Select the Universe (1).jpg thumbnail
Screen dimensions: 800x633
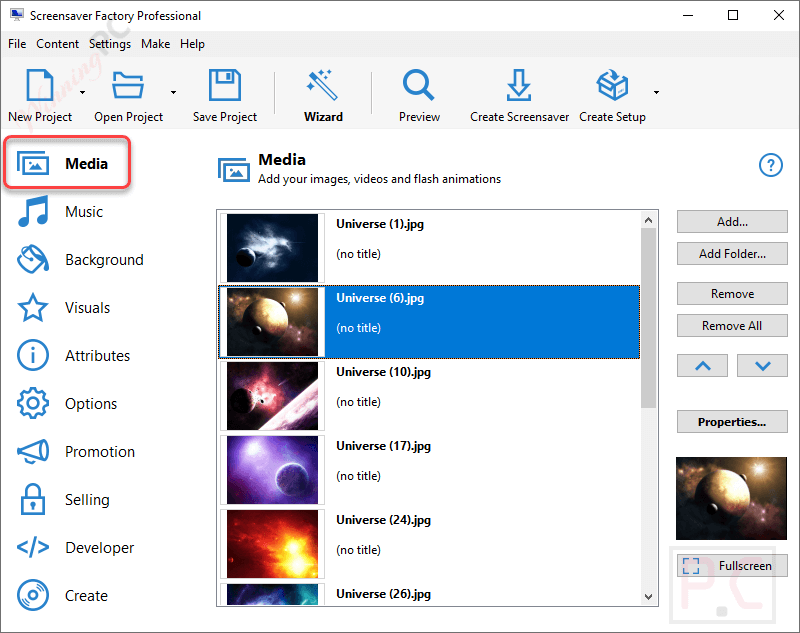point(272,248)
